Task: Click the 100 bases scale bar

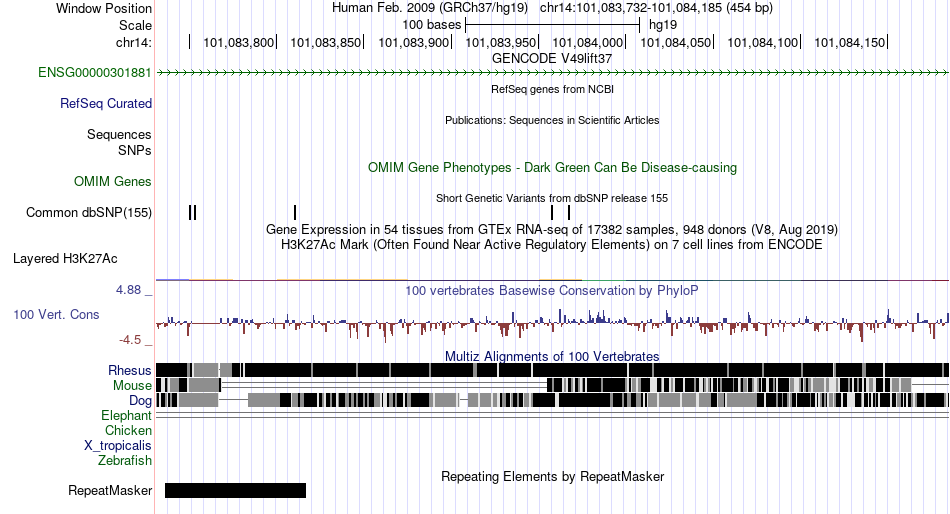Action: 552,25
